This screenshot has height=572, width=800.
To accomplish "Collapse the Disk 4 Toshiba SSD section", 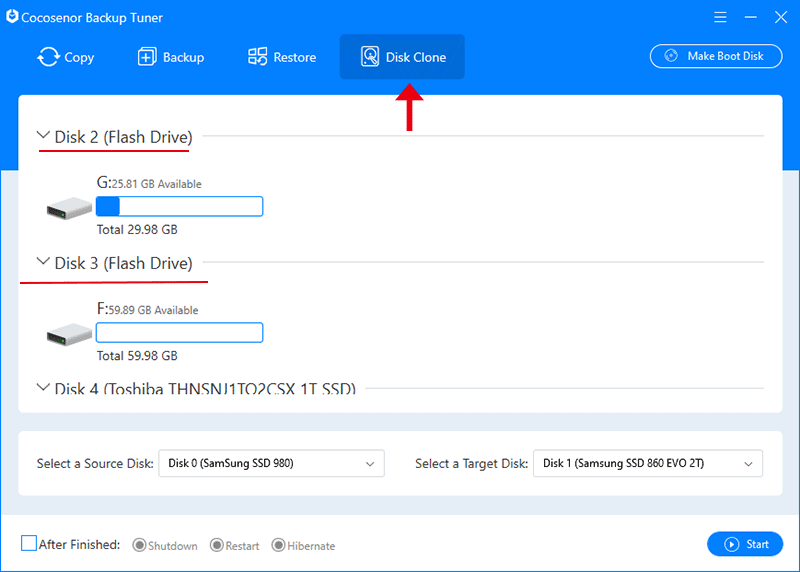I will [x=43, y=387].
